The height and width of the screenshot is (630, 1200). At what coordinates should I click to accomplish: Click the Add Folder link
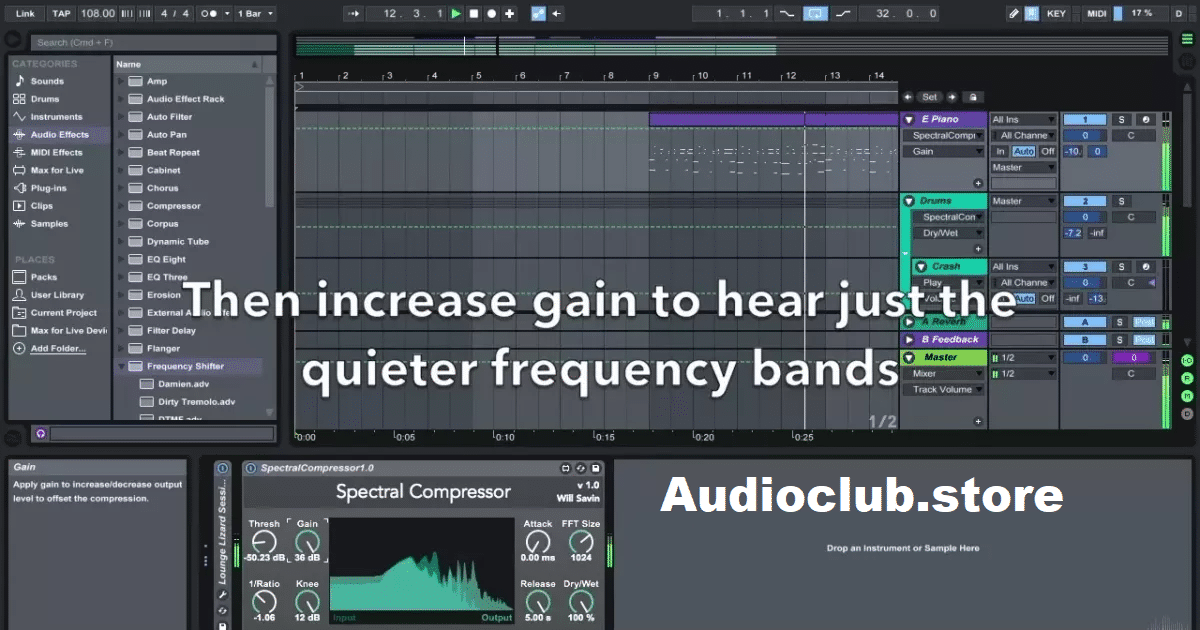click(x=58, y=348)
